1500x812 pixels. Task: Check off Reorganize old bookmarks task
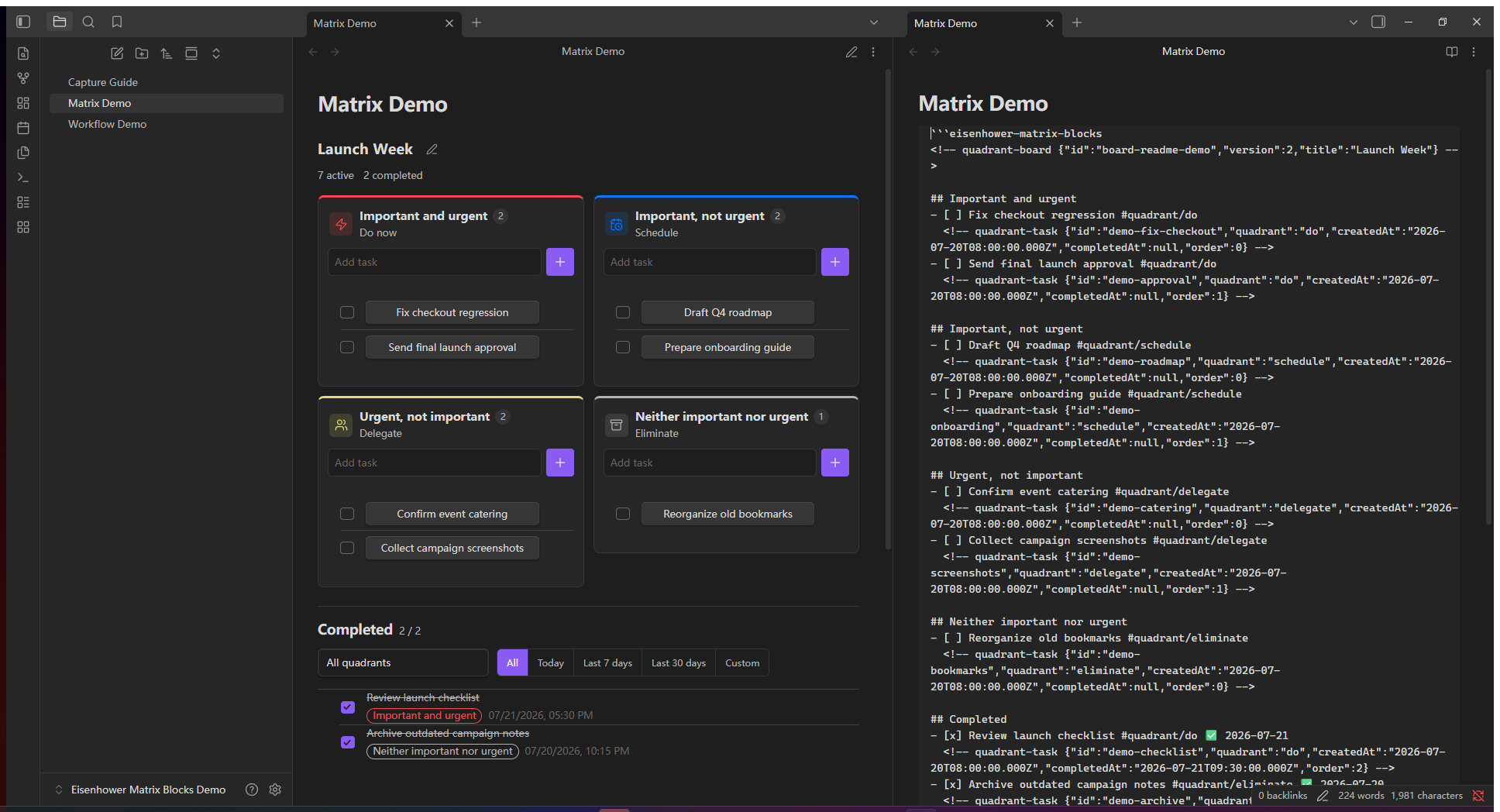coord(623,514)
